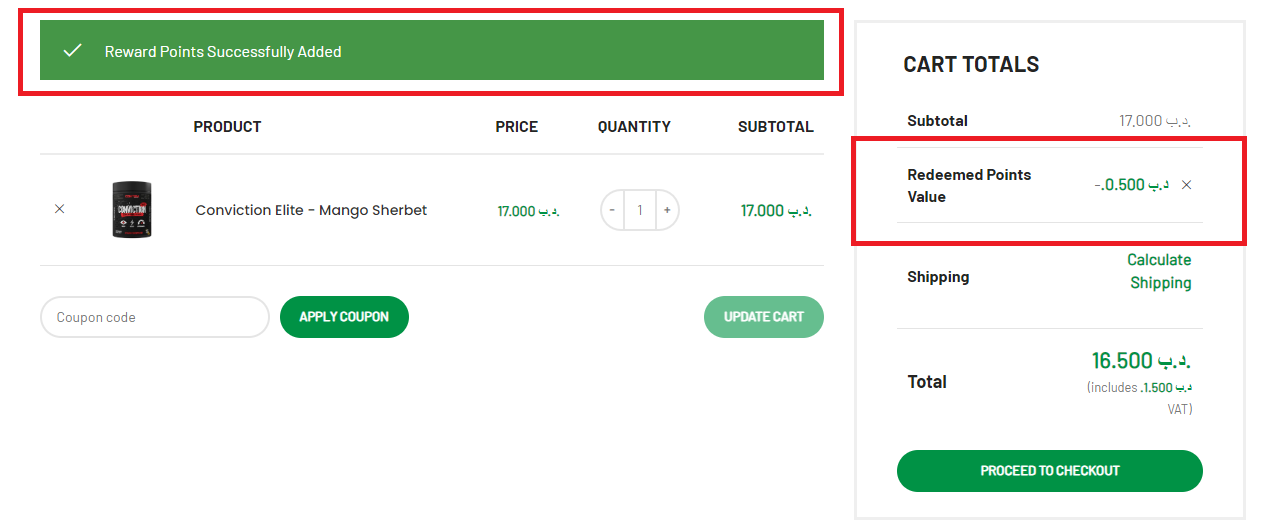Click the 16.500 total amount
Image resolution: width=1270 pixels, height=527 pixels.
pyautogui.click(x=1141, y=360)
